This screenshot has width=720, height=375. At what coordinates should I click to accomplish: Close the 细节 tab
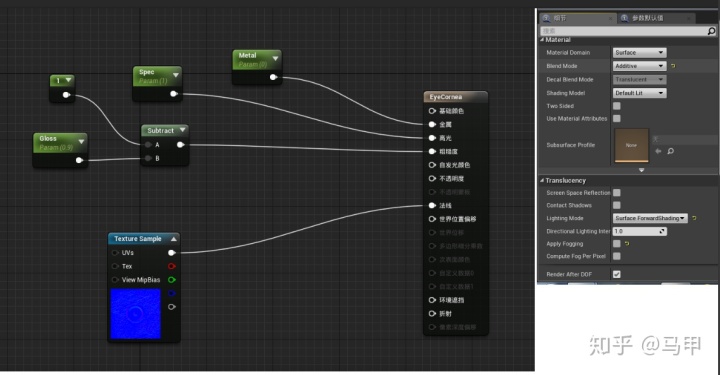tap(610, 18)
